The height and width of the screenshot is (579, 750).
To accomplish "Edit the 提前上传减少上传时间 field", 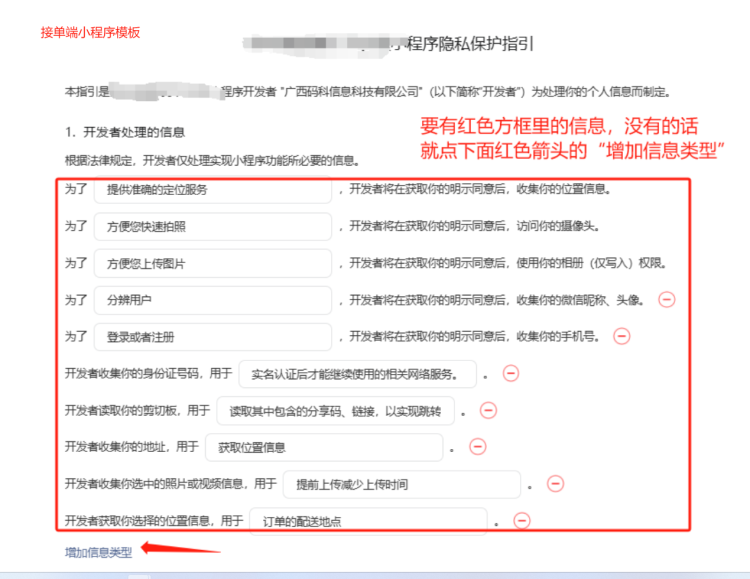I will (401, 484).
